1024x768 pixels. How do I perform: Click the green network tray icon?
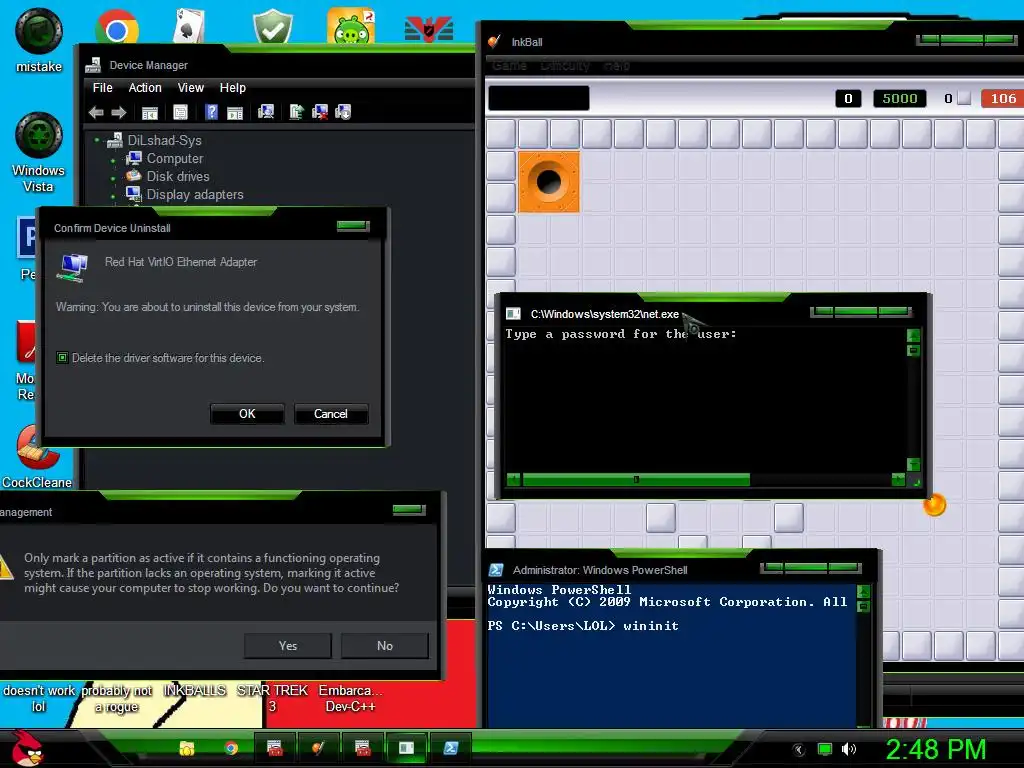click(x=825, y=749)
